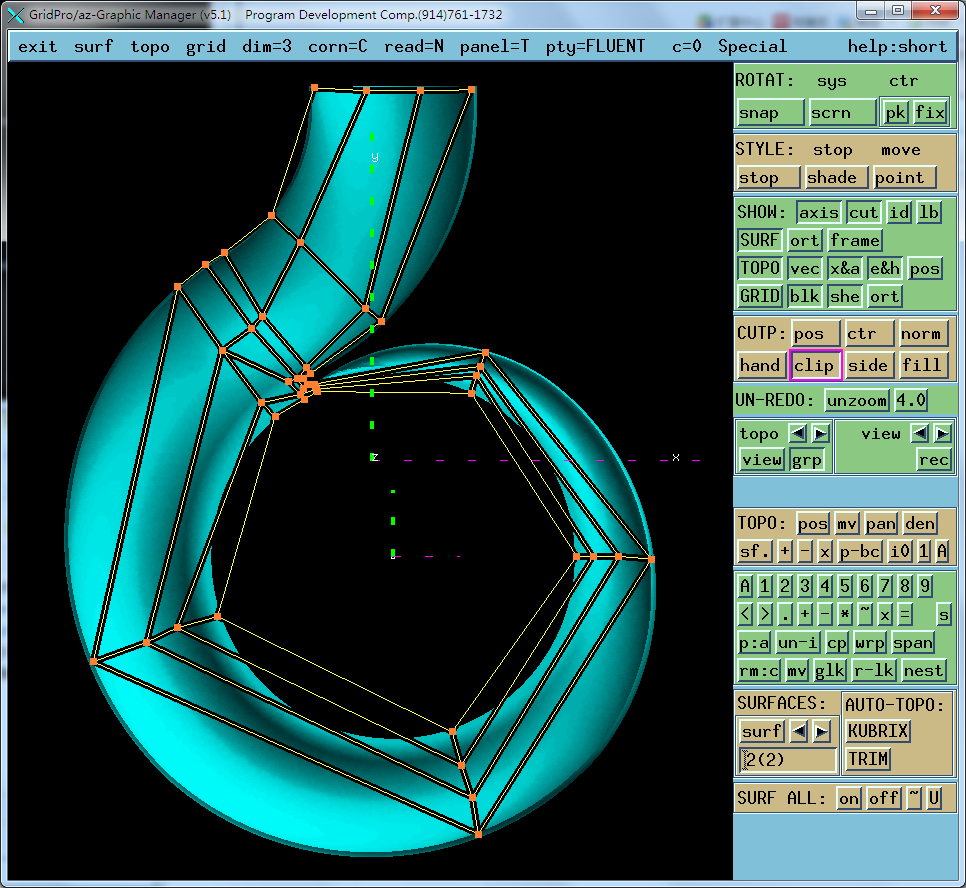Switch the panel=T option in the top bar

(494, 46)
